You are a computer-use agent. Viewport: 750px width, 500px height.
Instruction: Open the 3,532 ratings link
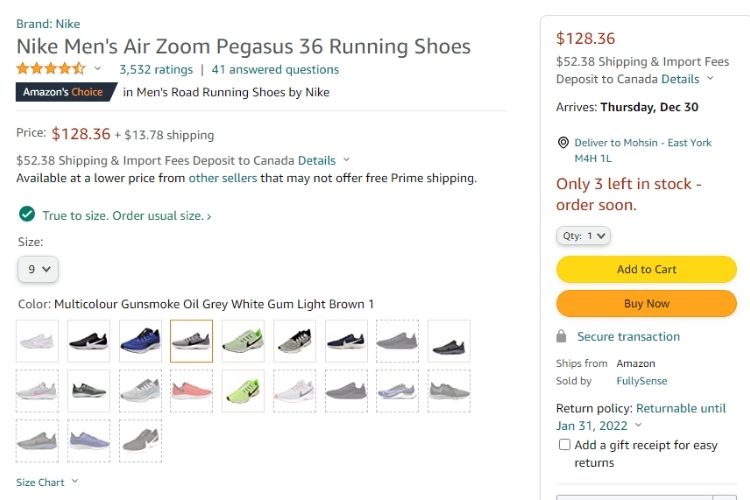pyautogui.click(x=155, y=70)
